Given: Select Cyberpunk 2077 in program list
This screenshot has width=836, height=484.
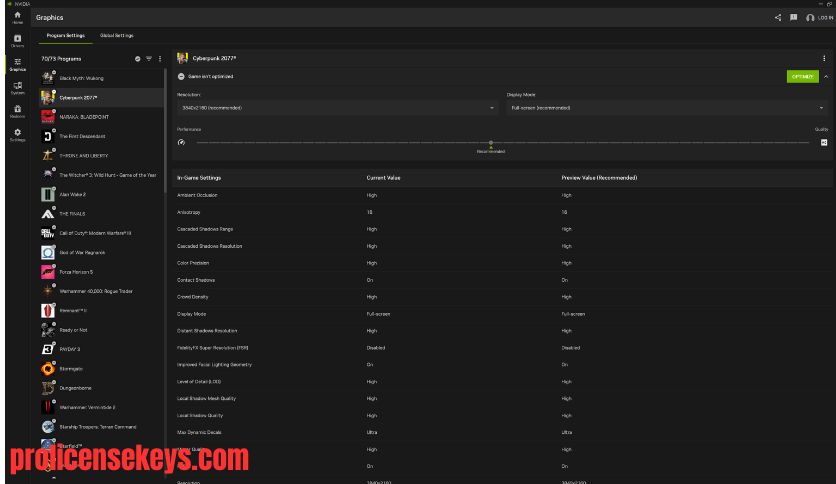Looking at the screenshot, I should point(102,98).
